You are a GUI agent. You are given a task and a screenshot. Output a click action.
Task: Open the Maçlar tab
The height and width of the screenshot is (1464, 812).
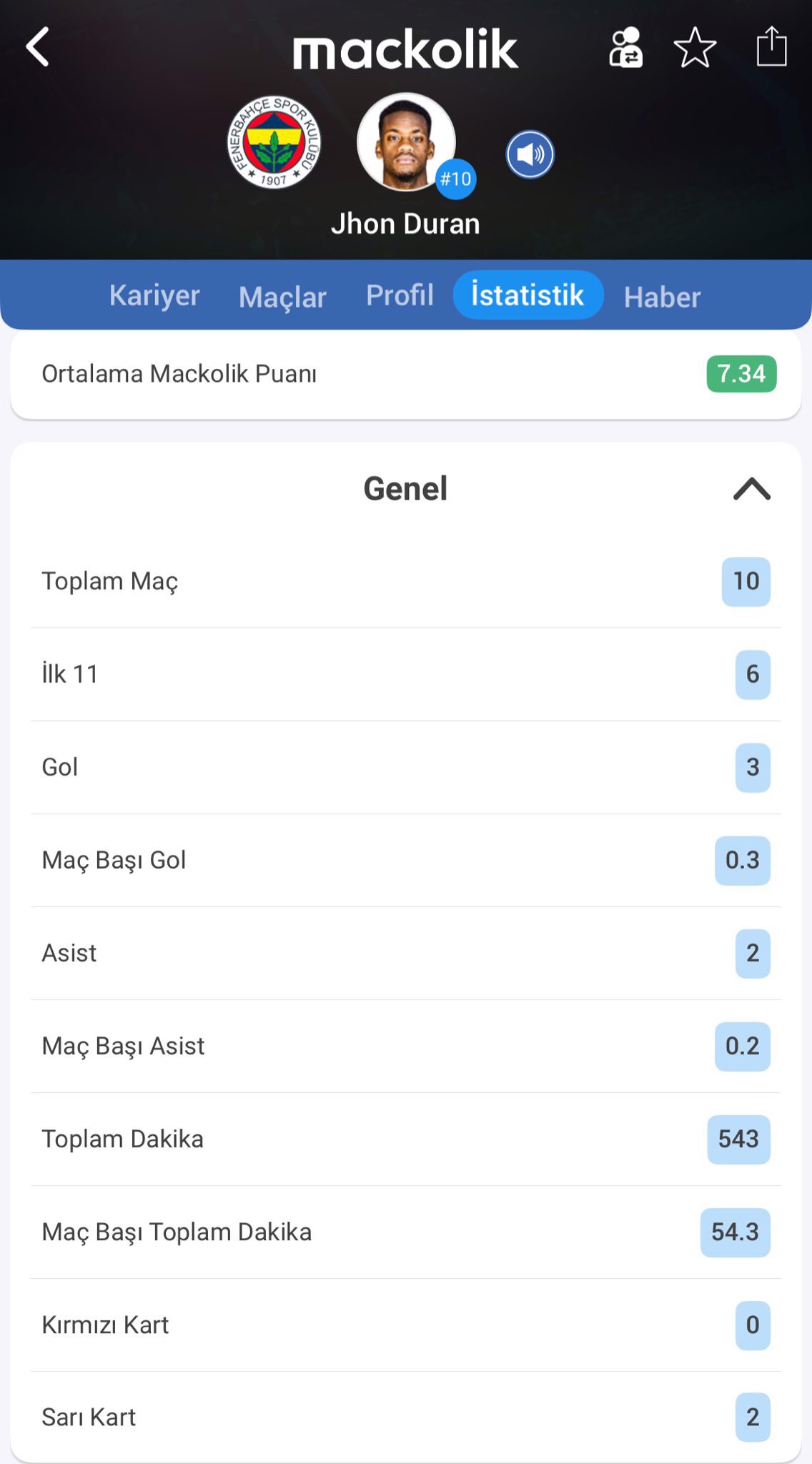(x=282, y=297)
